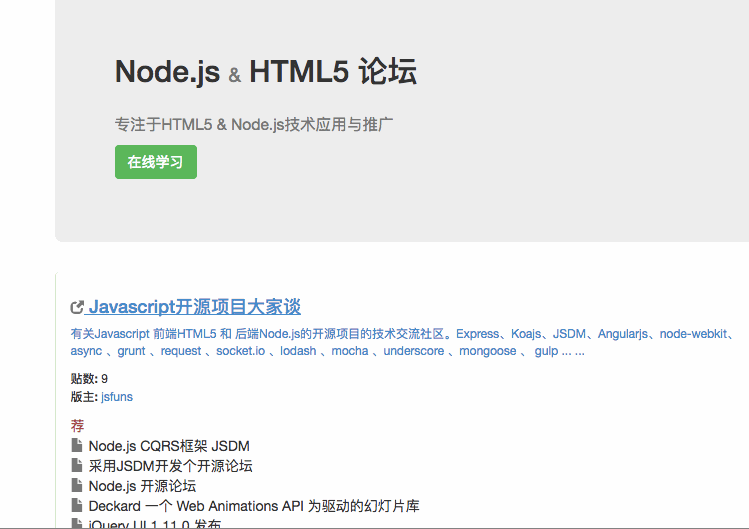749x529 pixels.
Task: Click the Node.js & HTML5 论坛 heading
Action: (266, 72)
